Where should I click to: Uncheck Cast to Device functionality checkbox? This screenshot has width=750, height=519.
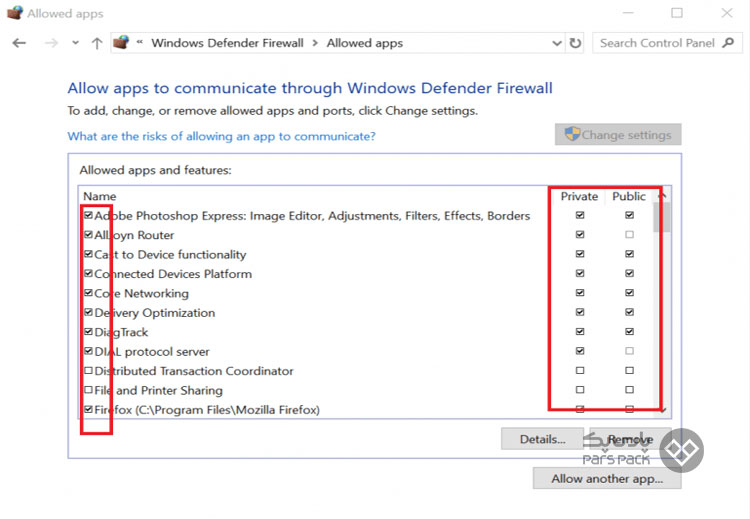88,254
